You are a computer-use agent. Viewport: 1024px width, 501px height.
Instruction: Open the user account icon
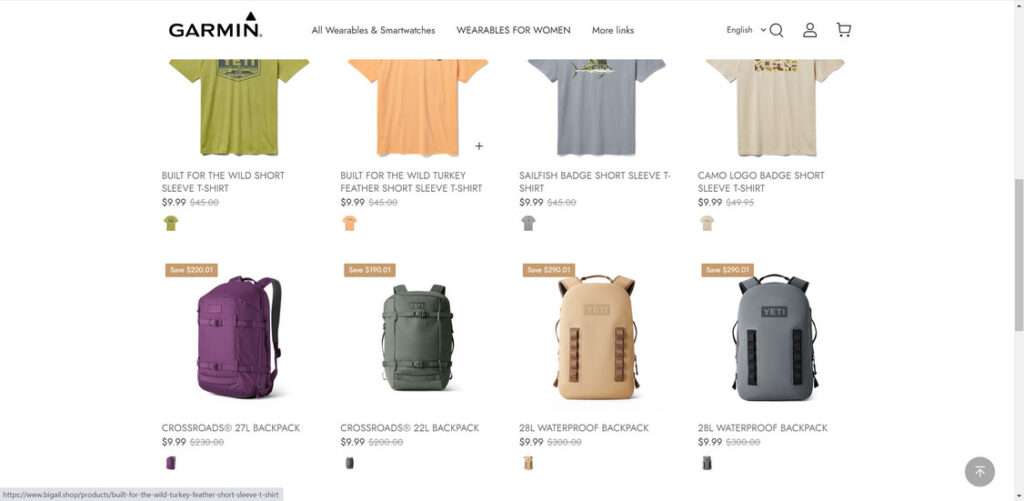pos(810,30)
